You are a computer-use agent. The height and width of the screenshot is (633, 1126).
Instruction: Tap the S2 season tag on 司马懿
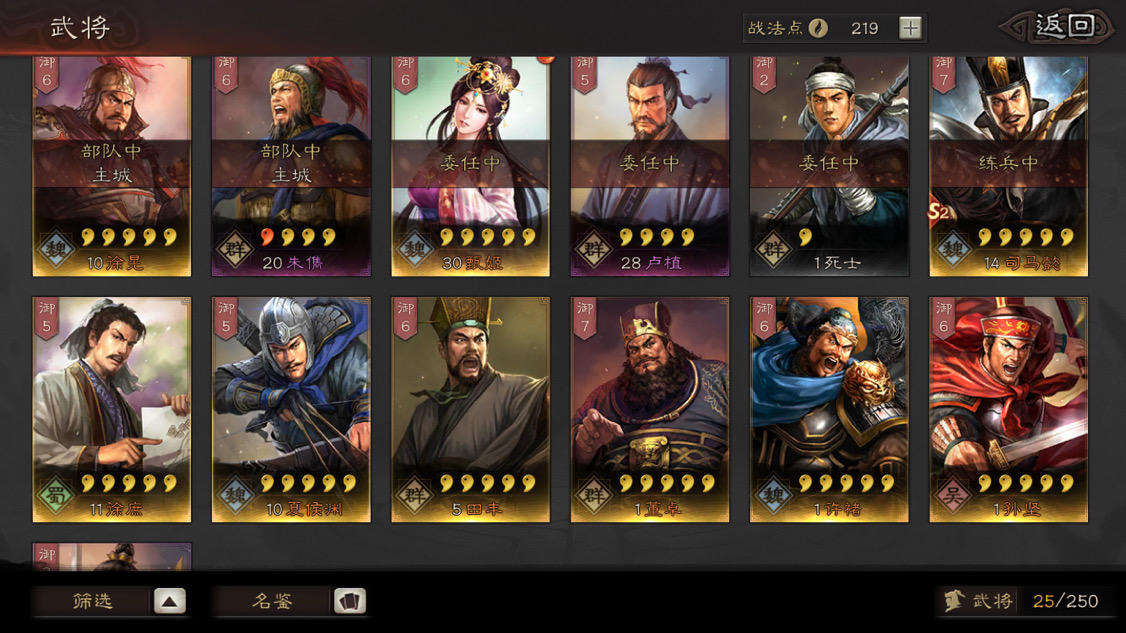click(x=939, y=211)
